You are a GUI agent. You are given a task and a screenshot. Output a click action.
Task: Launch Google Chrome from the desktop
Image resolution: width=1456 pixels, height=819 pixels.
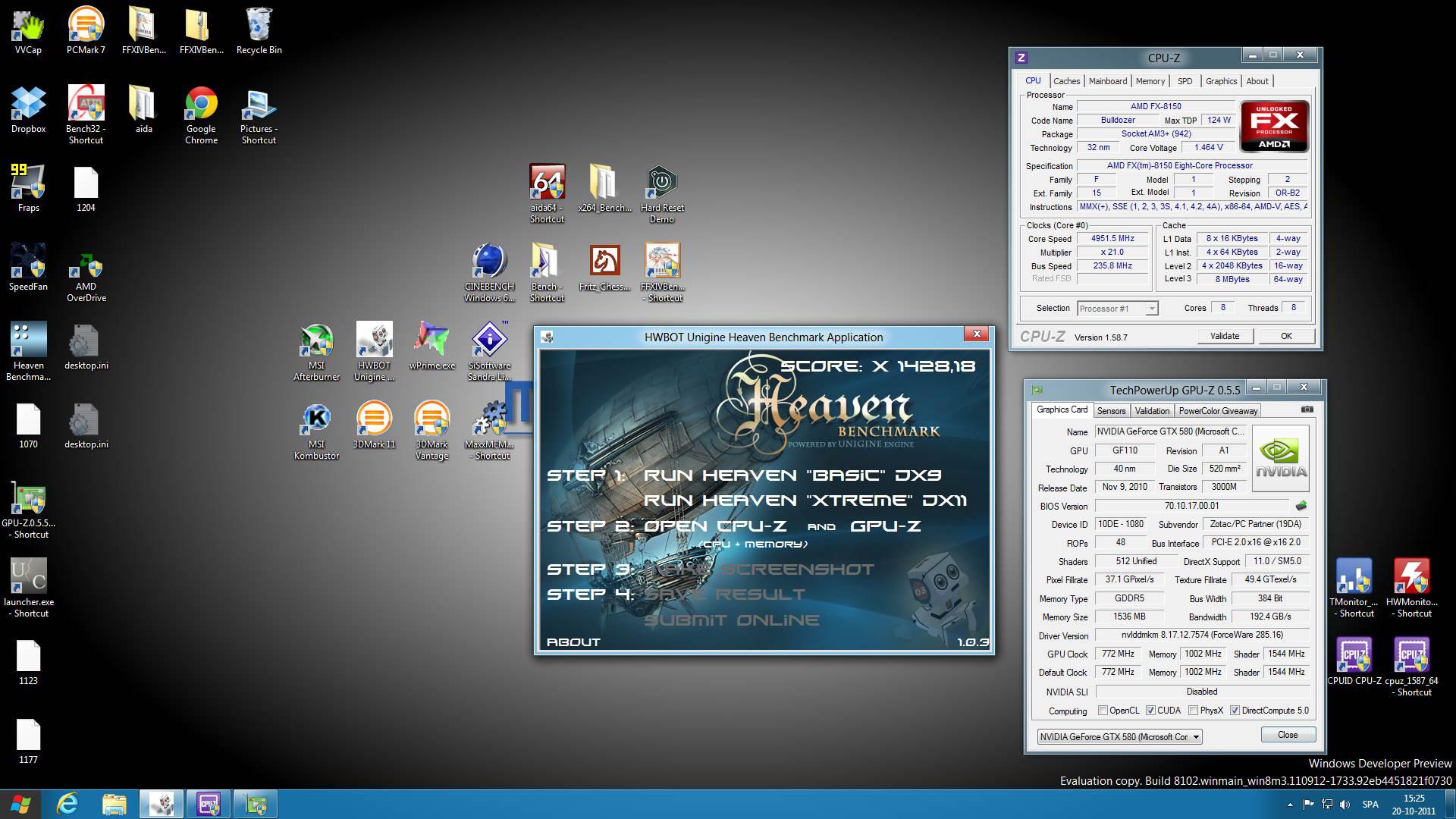pyautogui.click(x=201, y=115)
